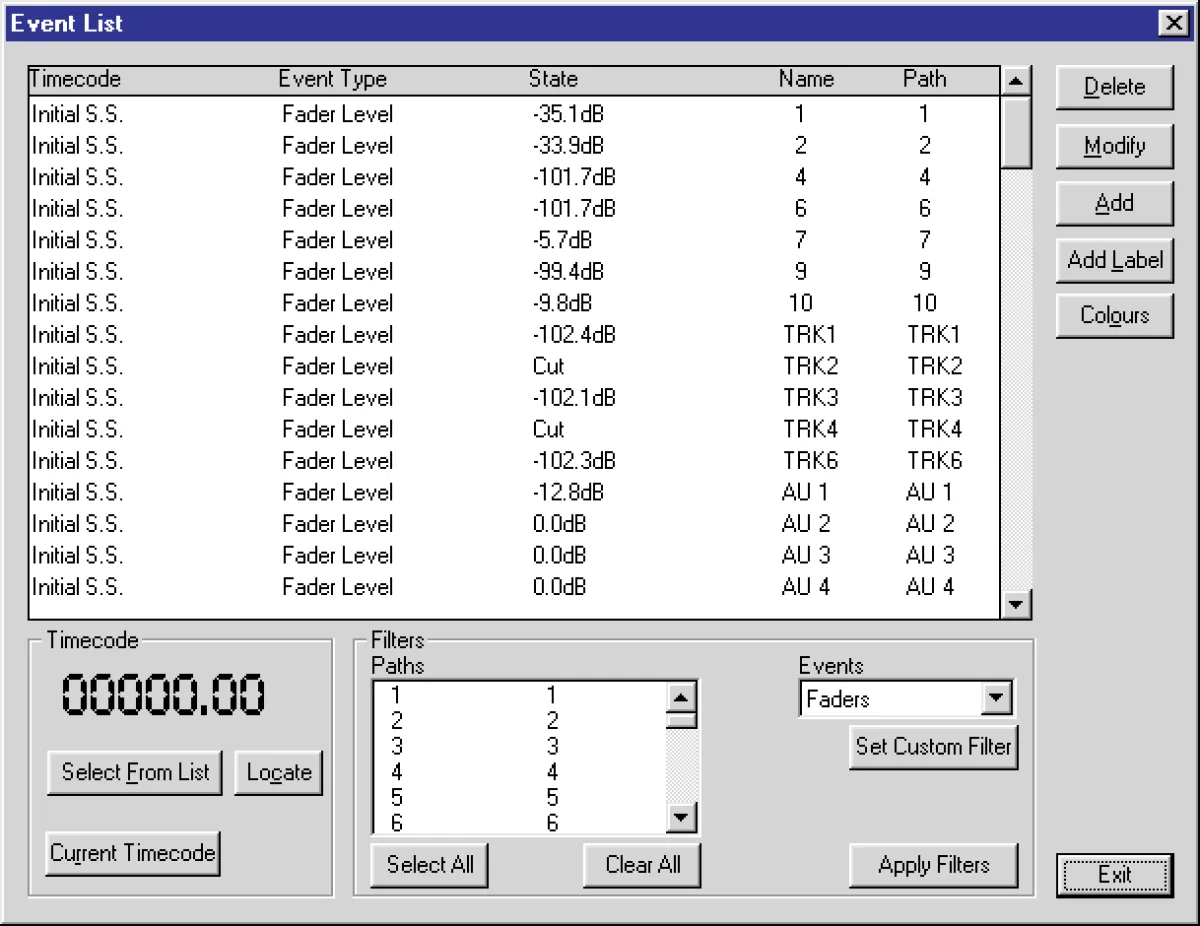The height and width of the screenshot is (926, 1200).
Task: Click the 00000.00 timecode display
Action: 163,696
